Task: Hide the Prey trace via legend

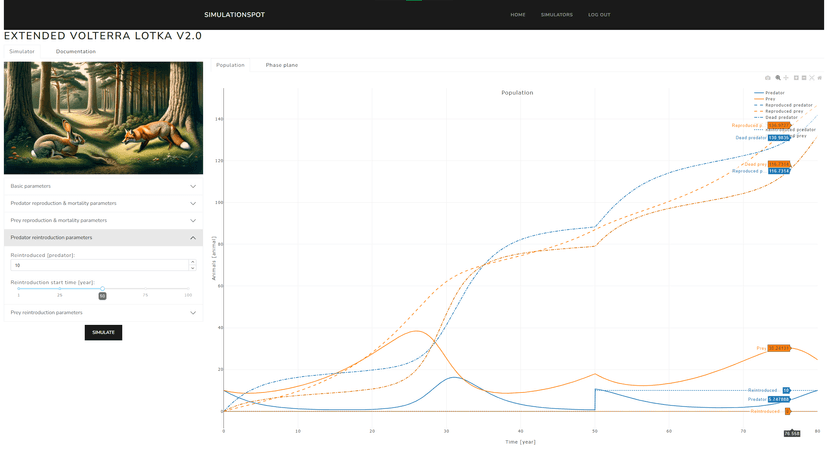Action: (770, 99)
